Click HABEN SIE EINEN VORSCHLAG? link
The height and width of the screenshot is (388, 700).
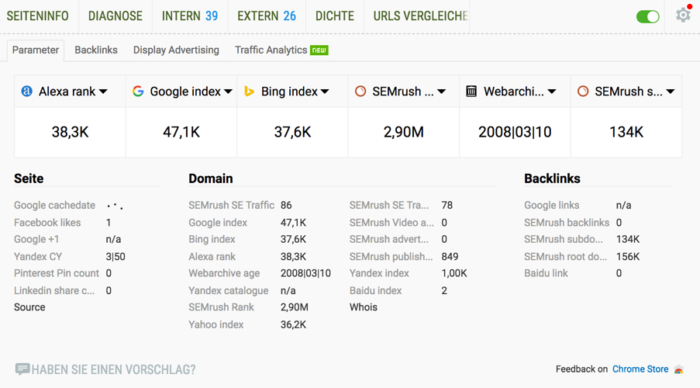tap(113, 370)
